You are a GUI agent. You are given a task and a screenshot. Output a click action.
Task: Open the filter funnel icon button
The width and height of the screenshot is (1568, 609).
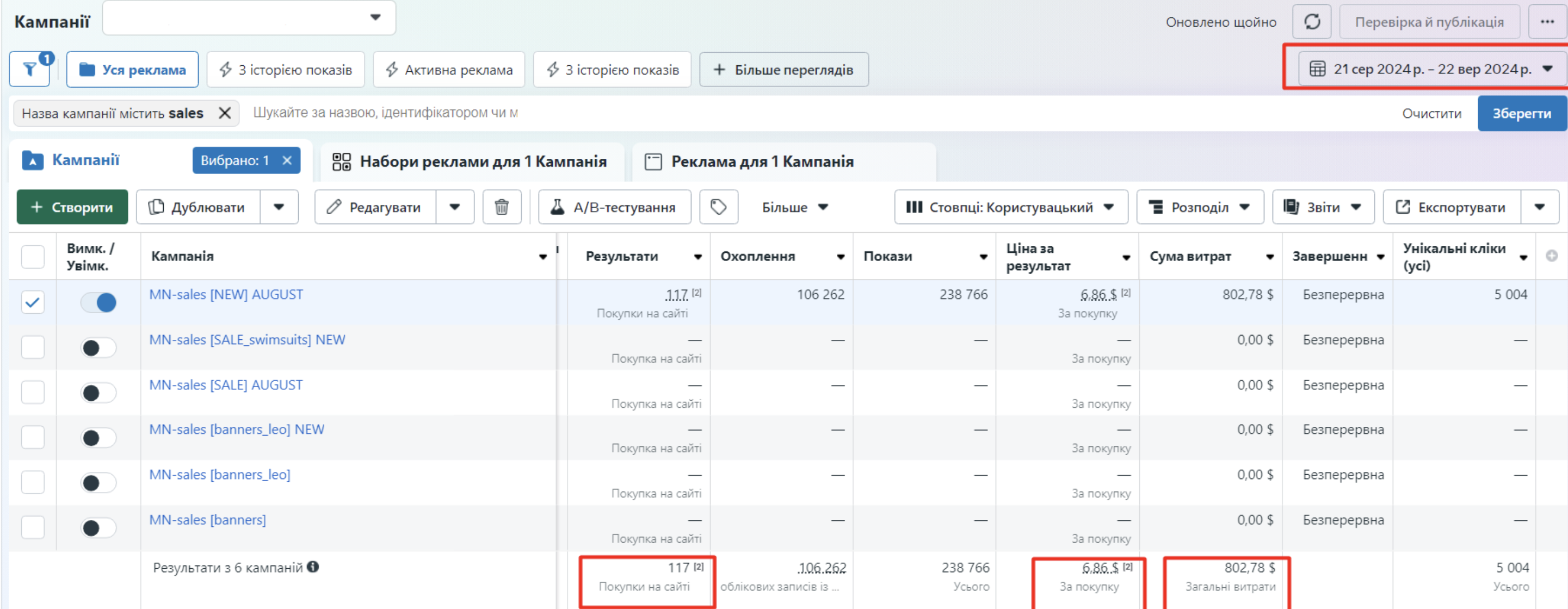pyautogui.click(x=29, y=70)
